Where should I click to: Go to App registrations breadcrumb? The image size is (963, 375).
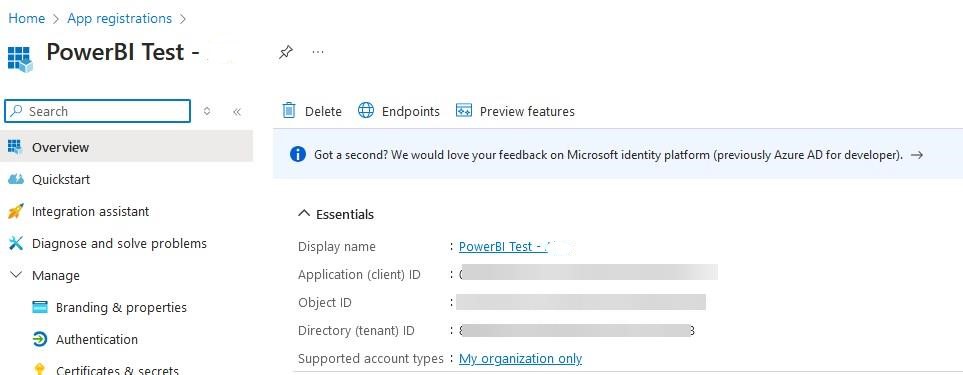120,18
